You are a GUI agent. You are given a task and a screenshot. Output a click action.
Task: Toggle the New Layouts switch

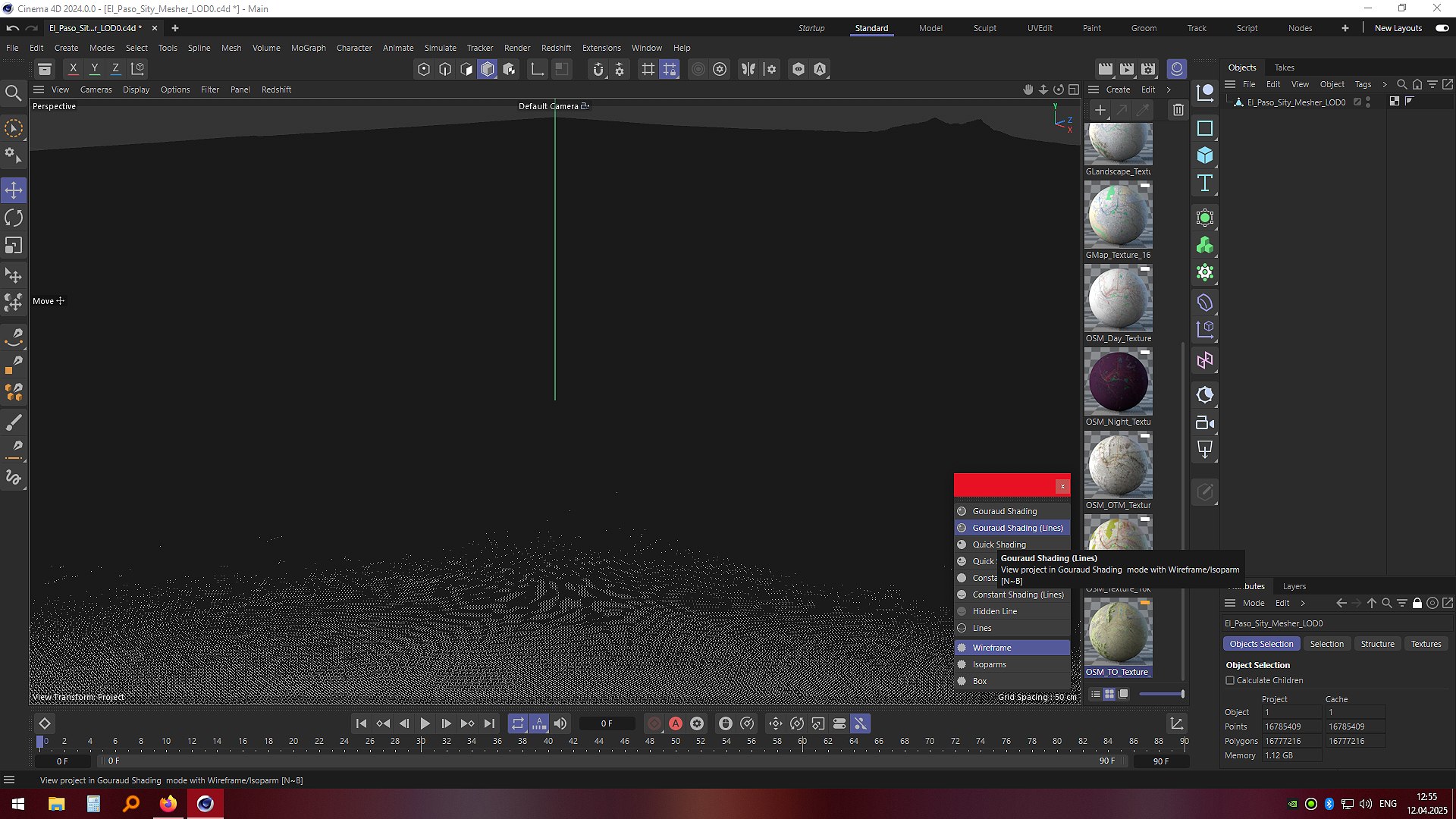coord(1442,28)
